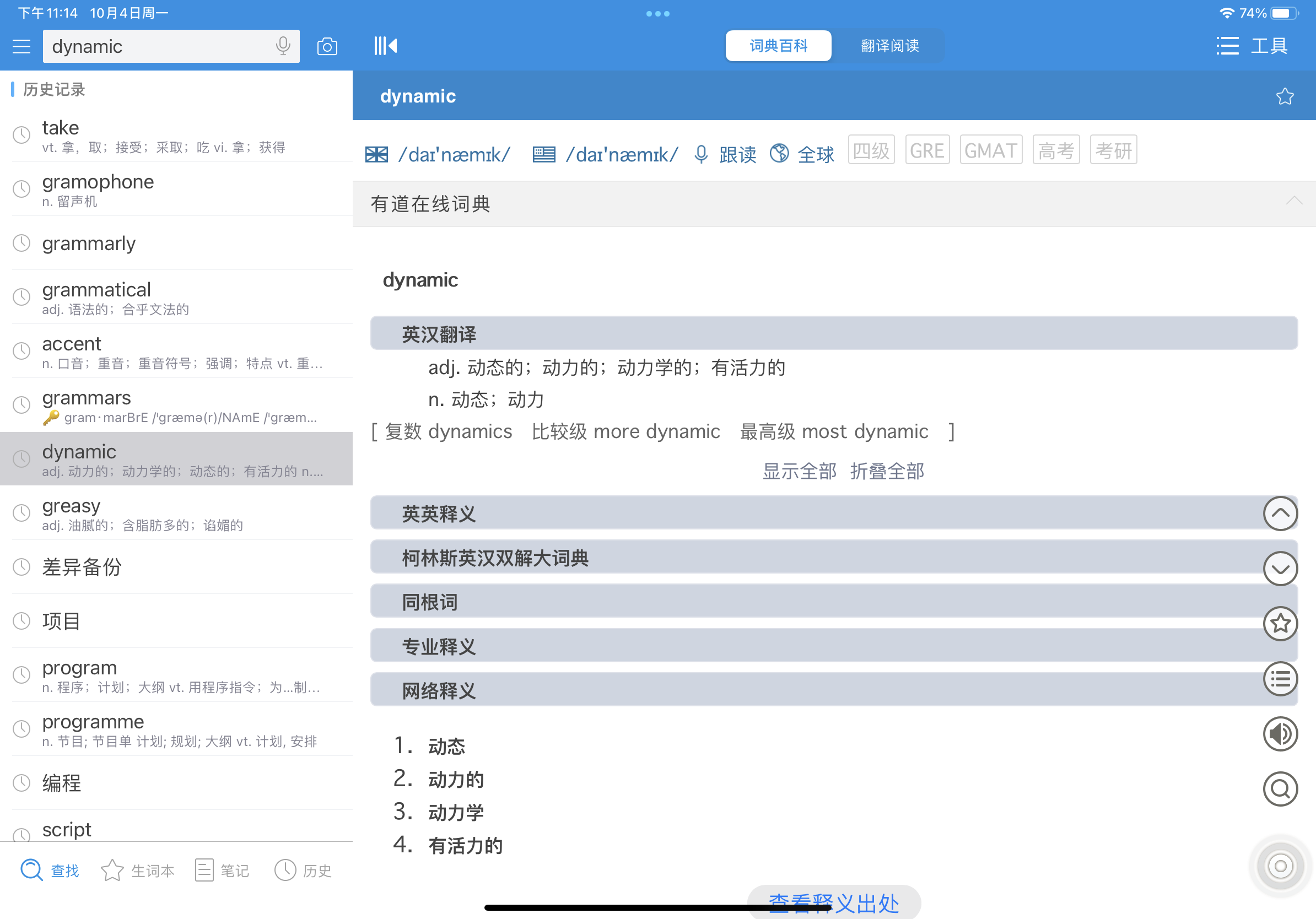Image resolution: width=1316 pixels, height=919 pixels.
Task: Tap the microphone icon in search field
Action: pos(283,46)
